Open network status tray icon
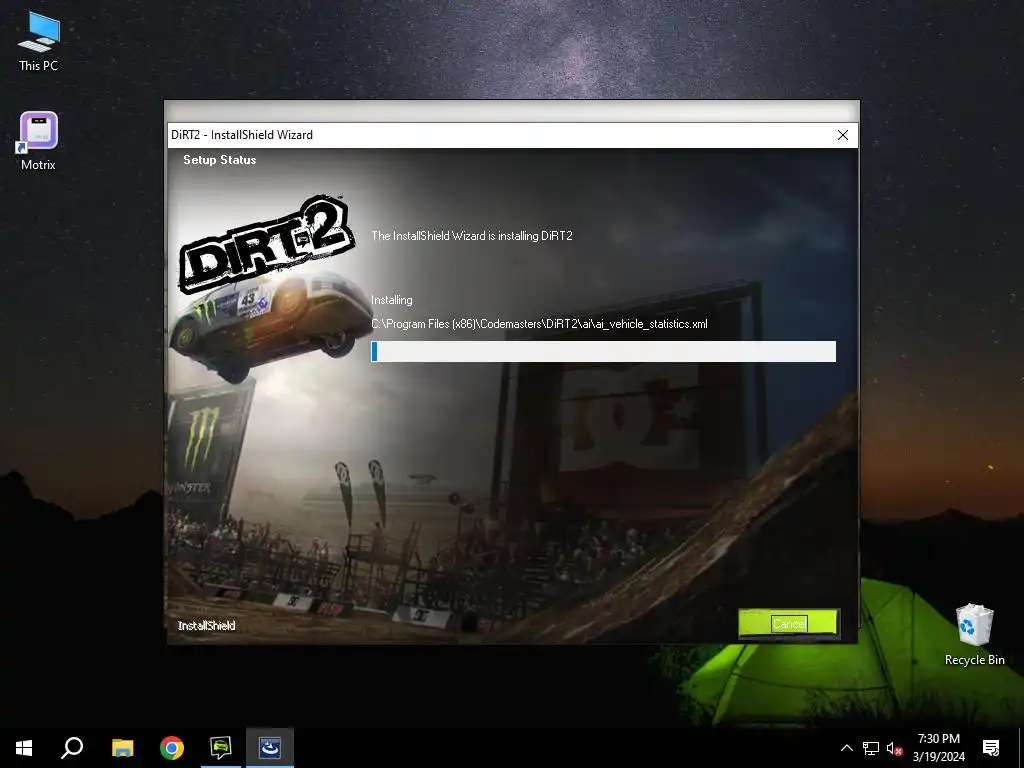The width and height of the screenshot is (1024, 768). (871, 748)
